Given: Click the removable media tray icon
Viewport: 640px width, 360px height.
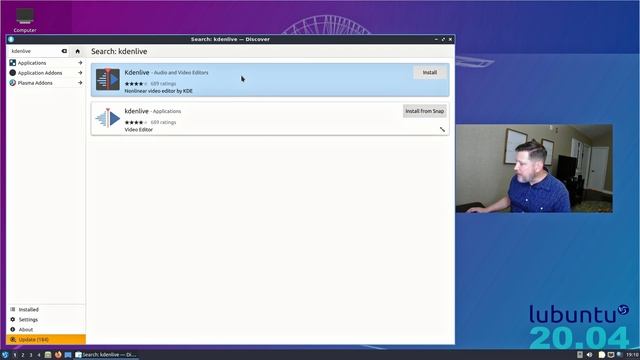Looking at the screenshot, I should pyautogui.click(x=580, y=355).
